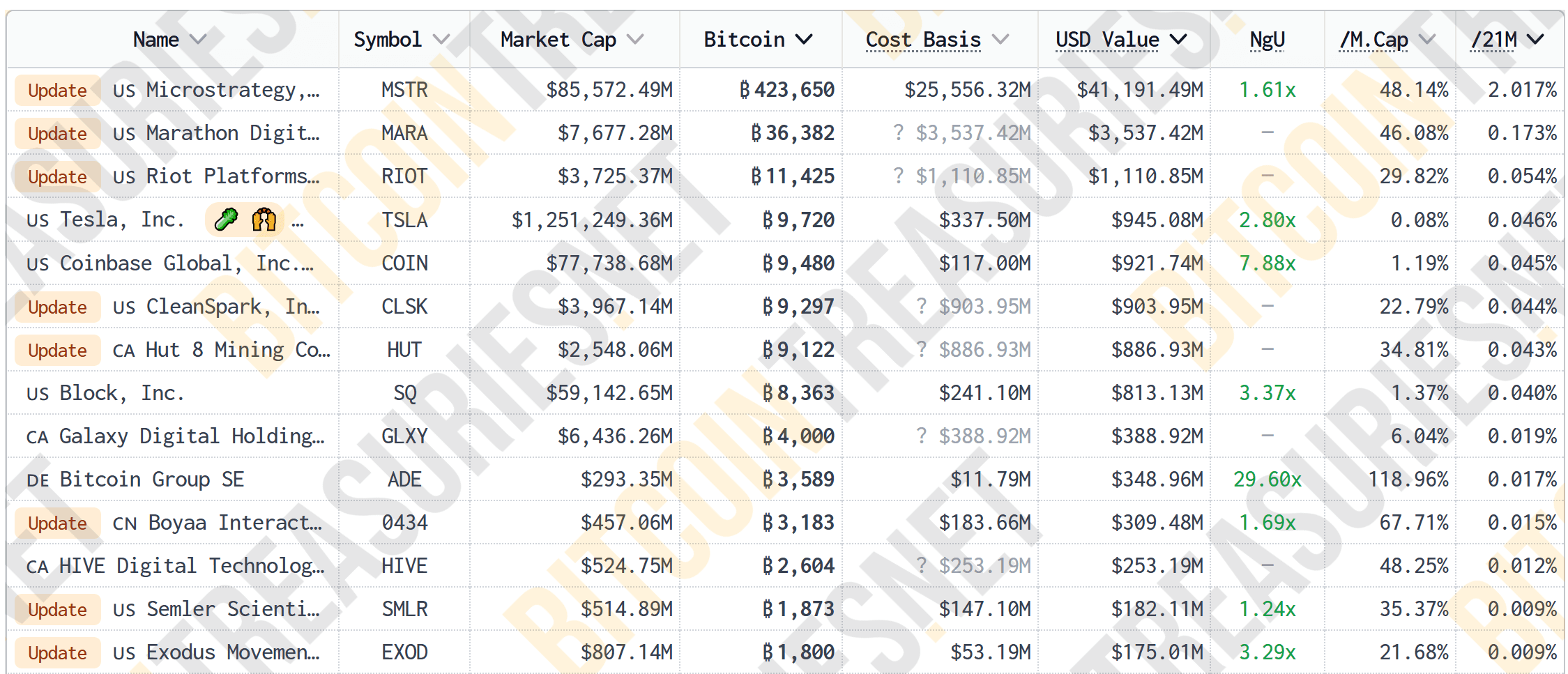Click the $53.19M cost basis value

pos(991,652)
